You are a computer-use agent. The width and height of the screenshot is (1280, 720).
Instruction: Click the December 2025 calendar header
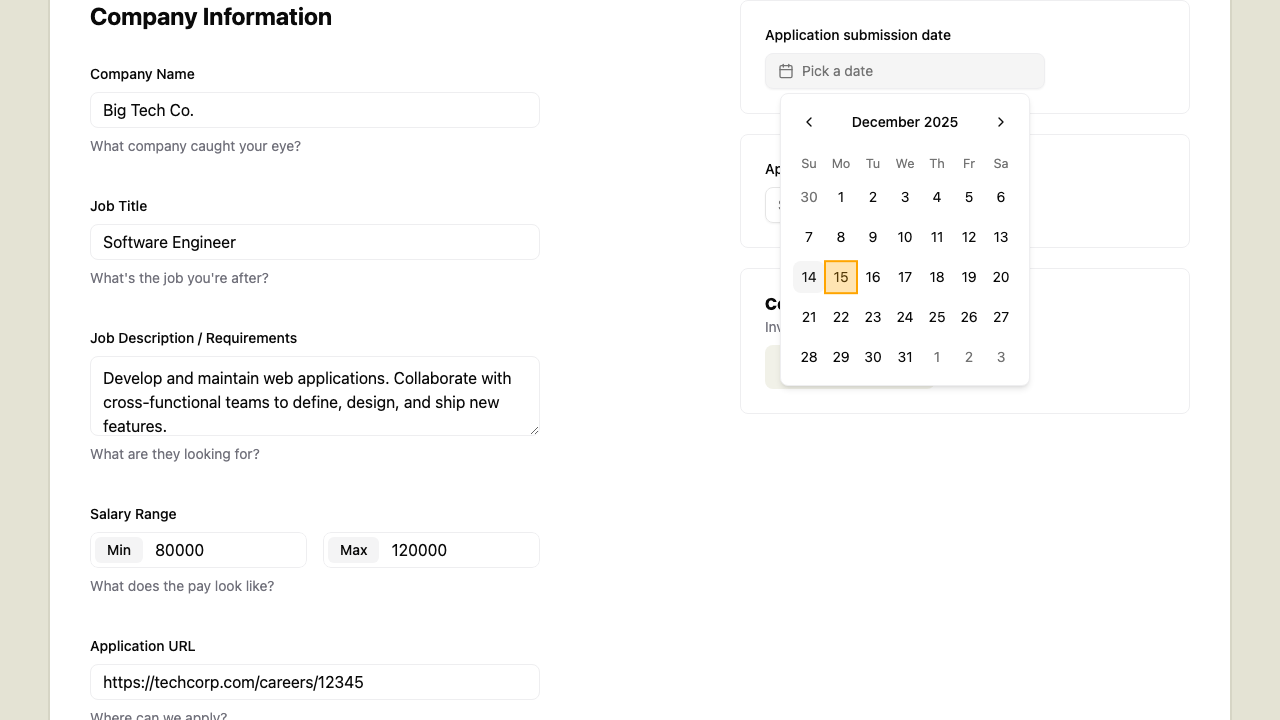904,122
